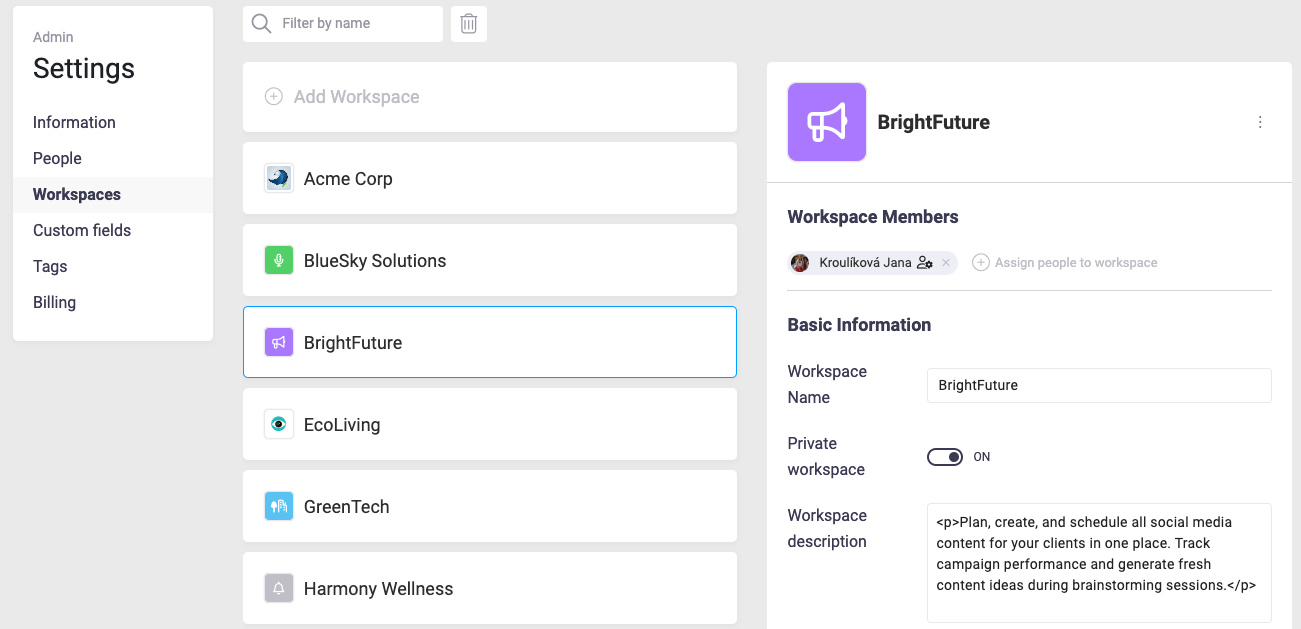
Task: Click the member role settings icon
Action: tap(925, 263)
